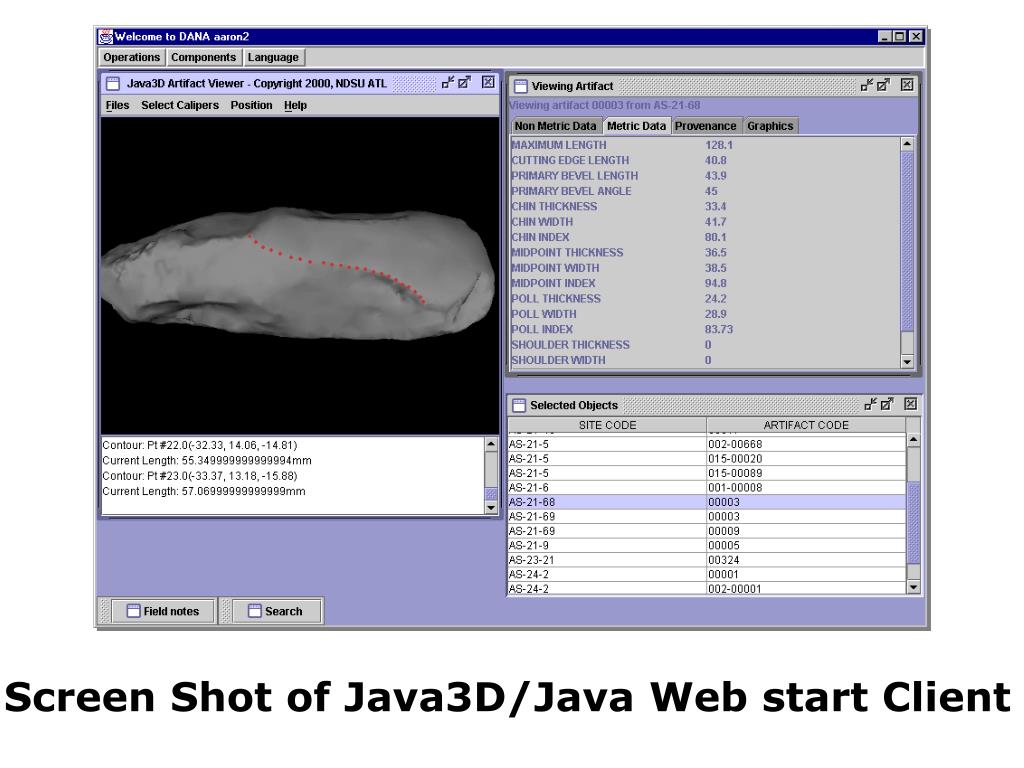Iconify the Viewing Artifact window
The width and height of the screenshot is (1024, 768).
tap(867, 85)
